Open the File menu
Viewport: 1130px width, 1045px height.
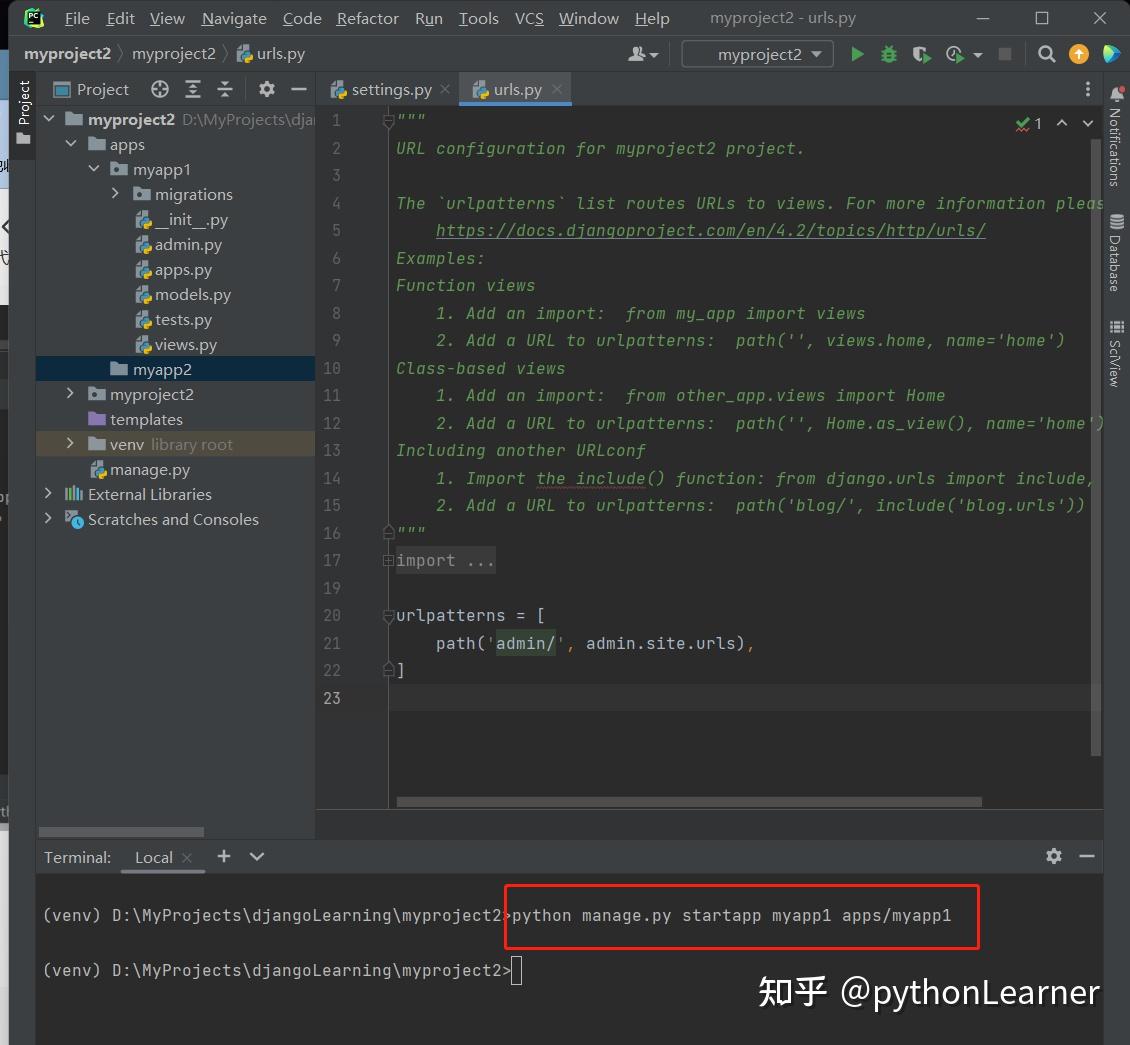(x=77, y=19)
